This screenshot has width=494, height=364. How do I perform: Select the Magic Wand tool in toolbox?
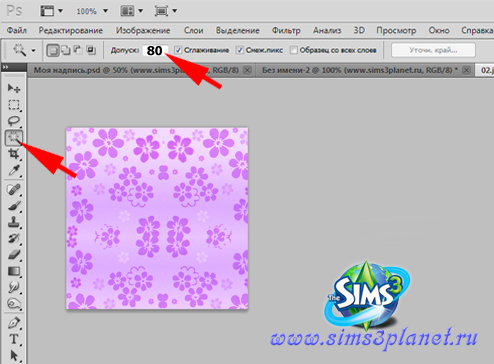(14, 137)
